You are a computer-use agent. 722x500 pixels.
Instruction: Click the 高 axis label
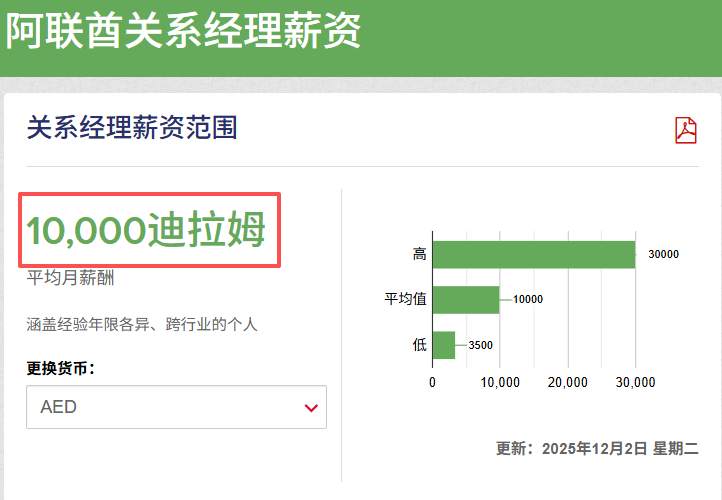pyautogui.click(x=419, y=254)
